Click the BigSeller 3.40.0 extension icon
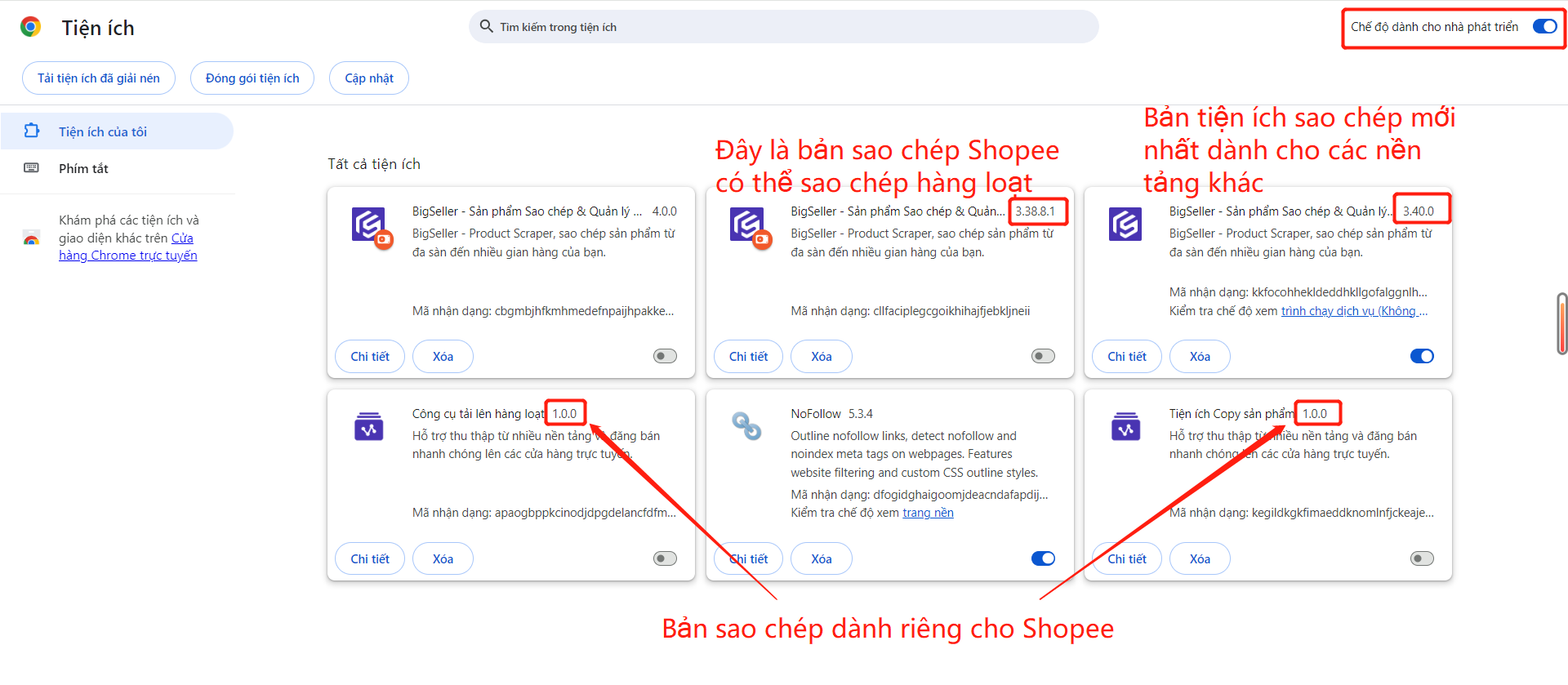1568x685 pixels. click(x=1125, y=224)
